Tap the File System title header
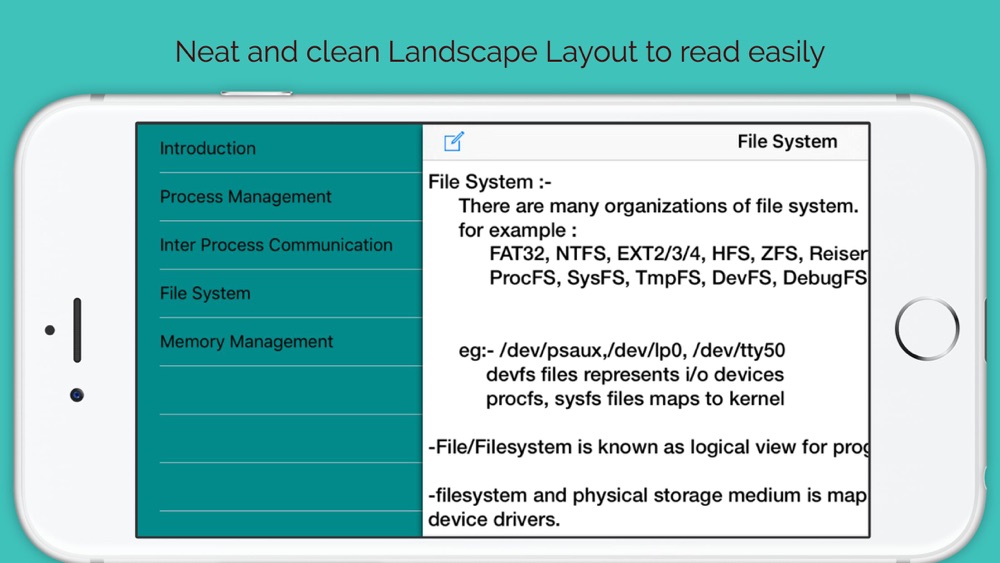The width and height of the screenshot is (1000, 563). pos(787,142)
